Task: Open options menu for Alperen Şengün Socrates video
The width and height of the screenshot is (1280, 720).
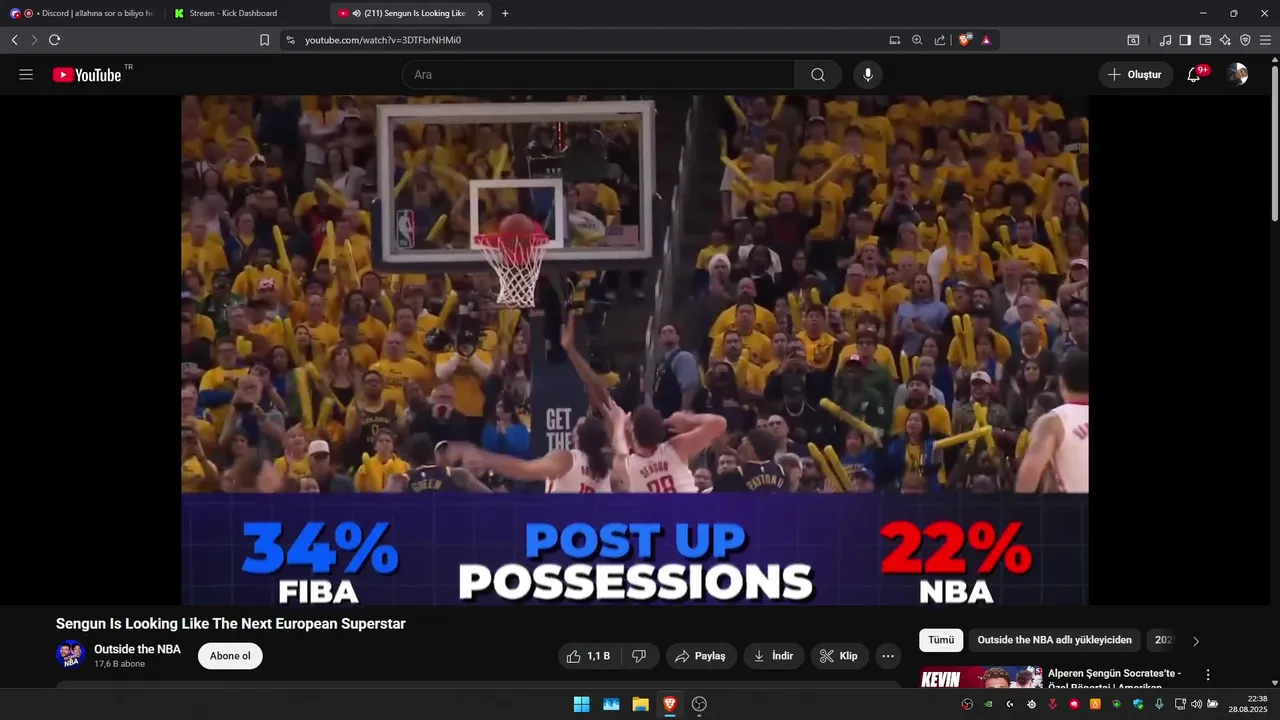Action: (1208, 675)
